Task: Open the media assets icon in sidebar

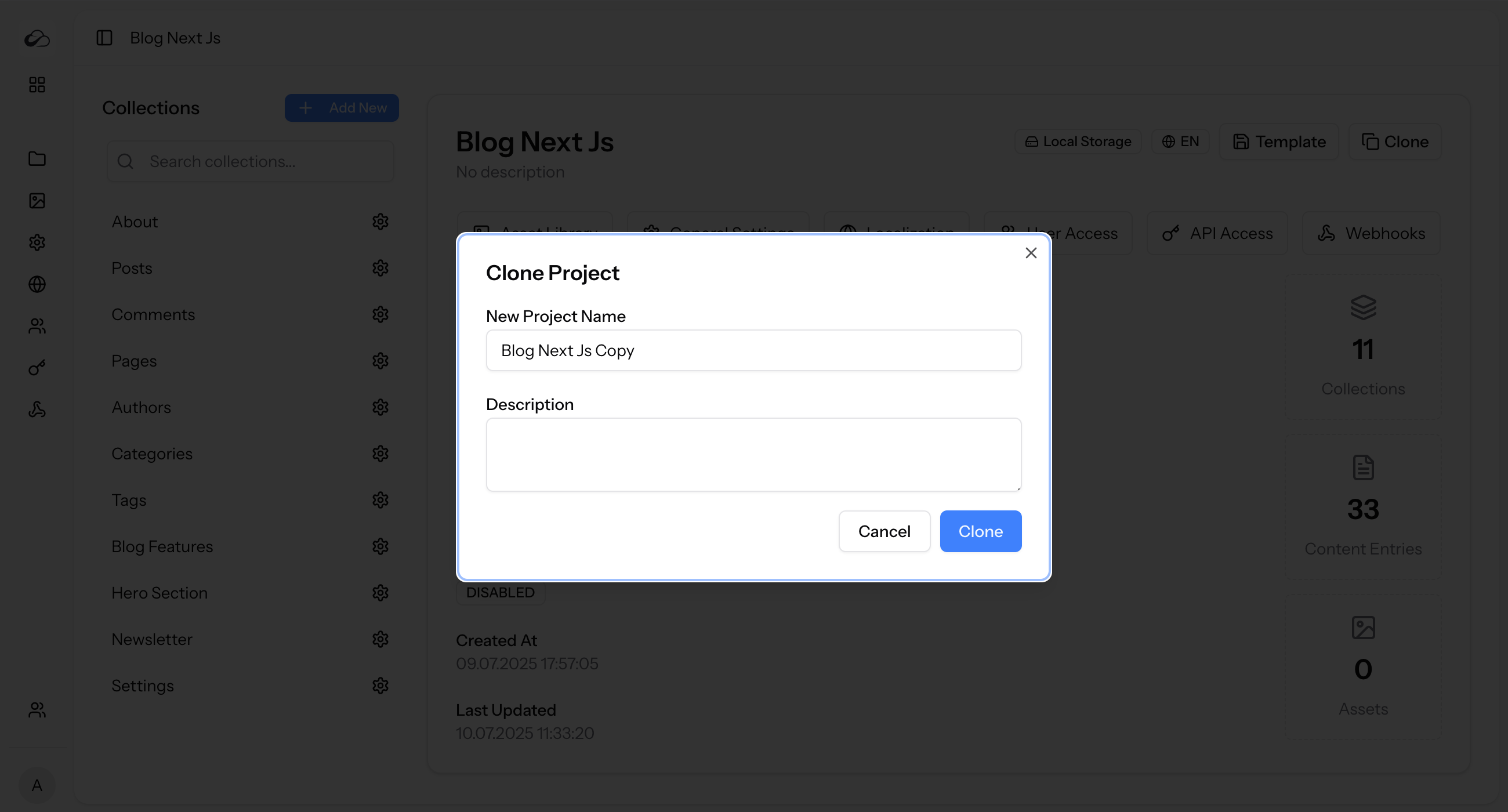Action: [37, 200]
